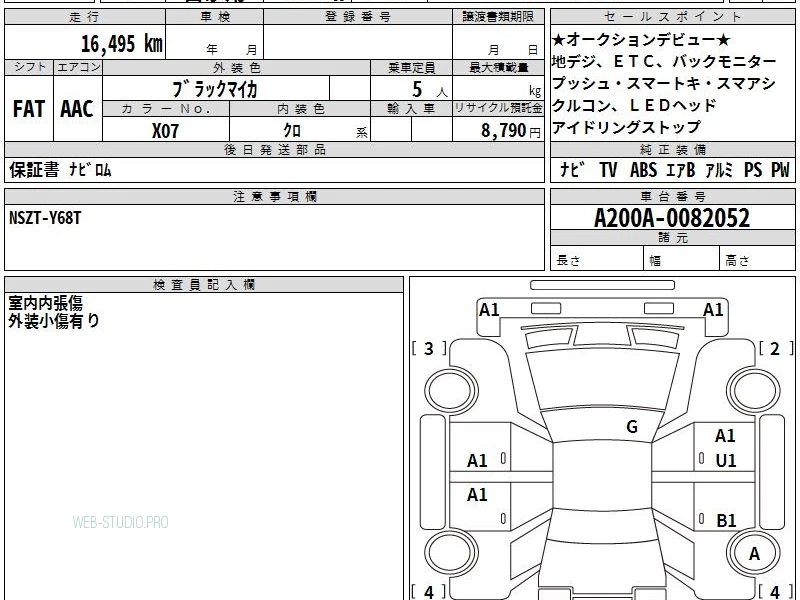Select the 外装小傷有り inspector note
The image size is (800, 600).
(x=54, y=321)
